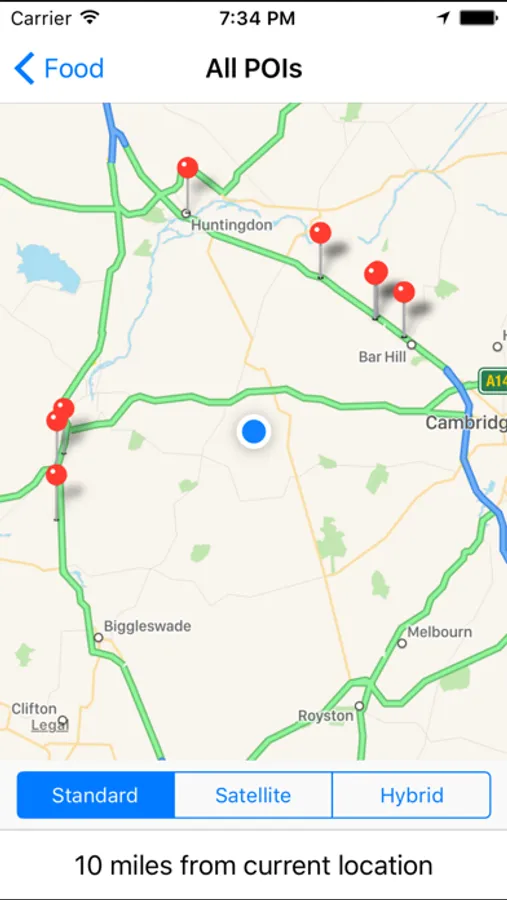This screenshot has width=507, height=900.
Task: Switch map to Satellite view
Action: pos(253,795)
